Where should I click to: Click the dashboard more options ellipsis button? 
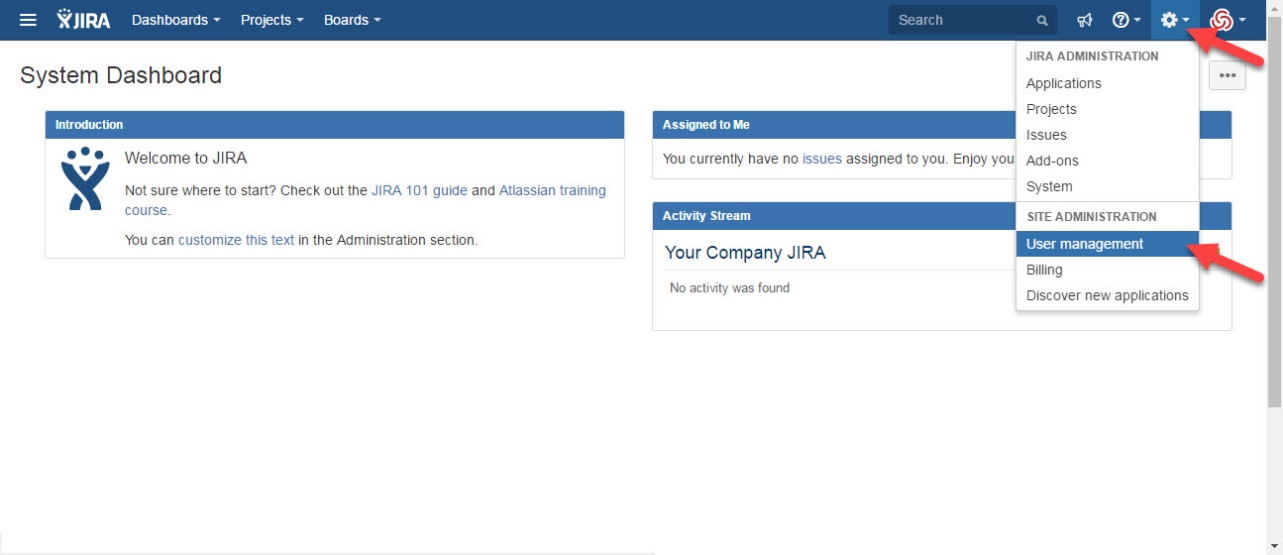point(1227,76)
